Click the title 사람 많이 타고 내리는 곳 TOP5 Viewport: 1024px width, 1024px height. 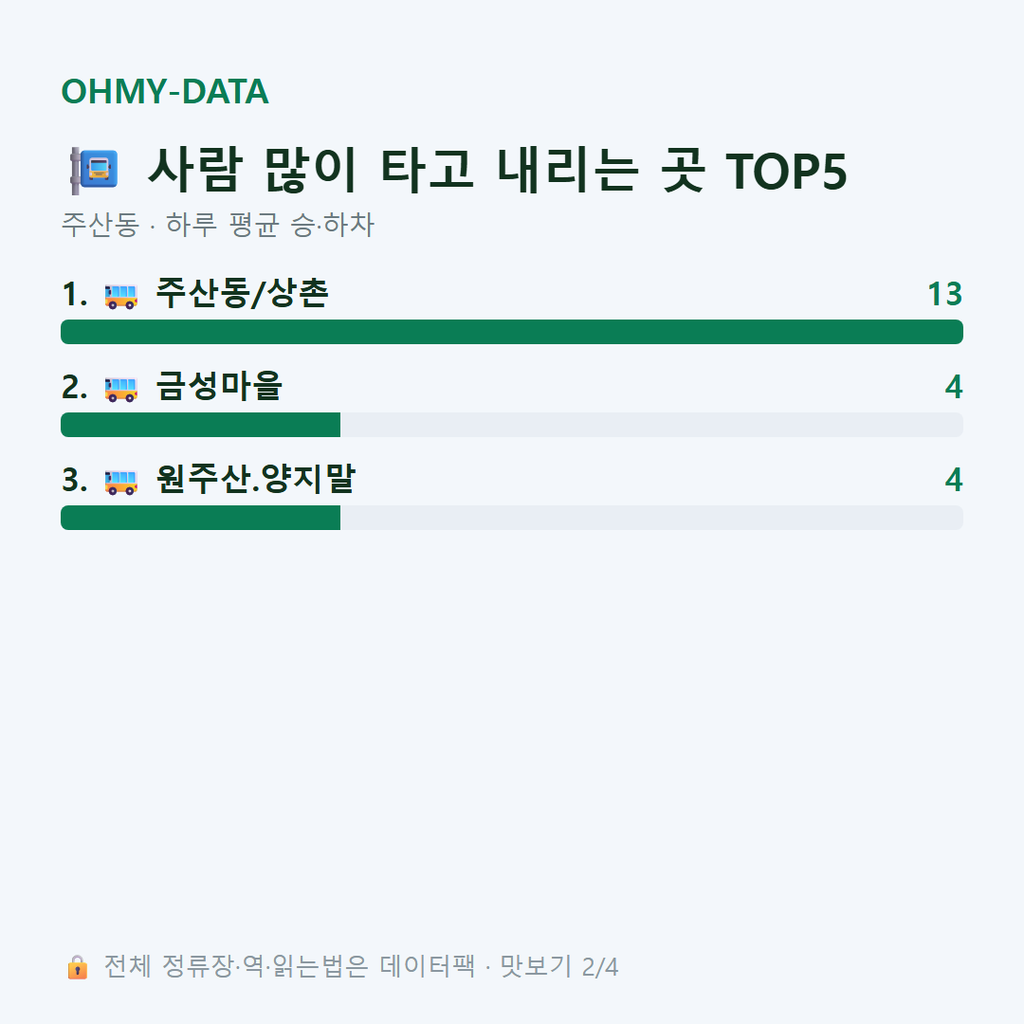pos(498,170)
